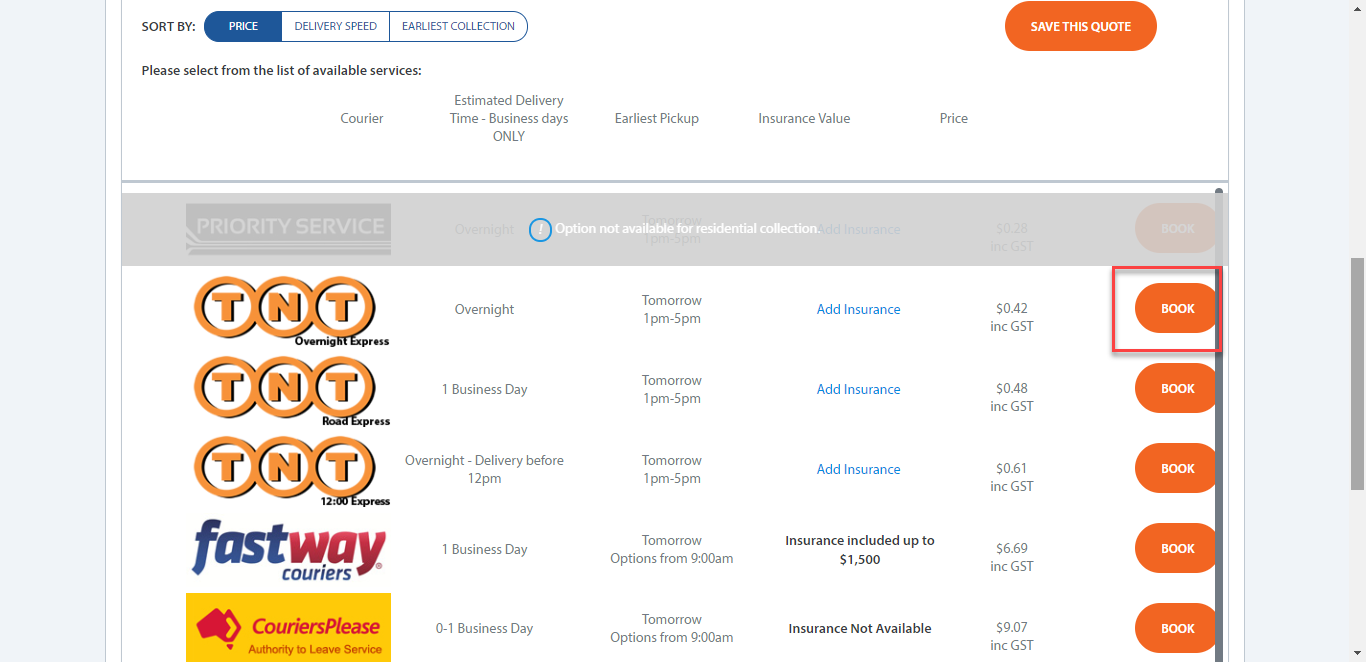
Task: Click the Estimated Delivery Time header
Action: (x=508, y=118)
